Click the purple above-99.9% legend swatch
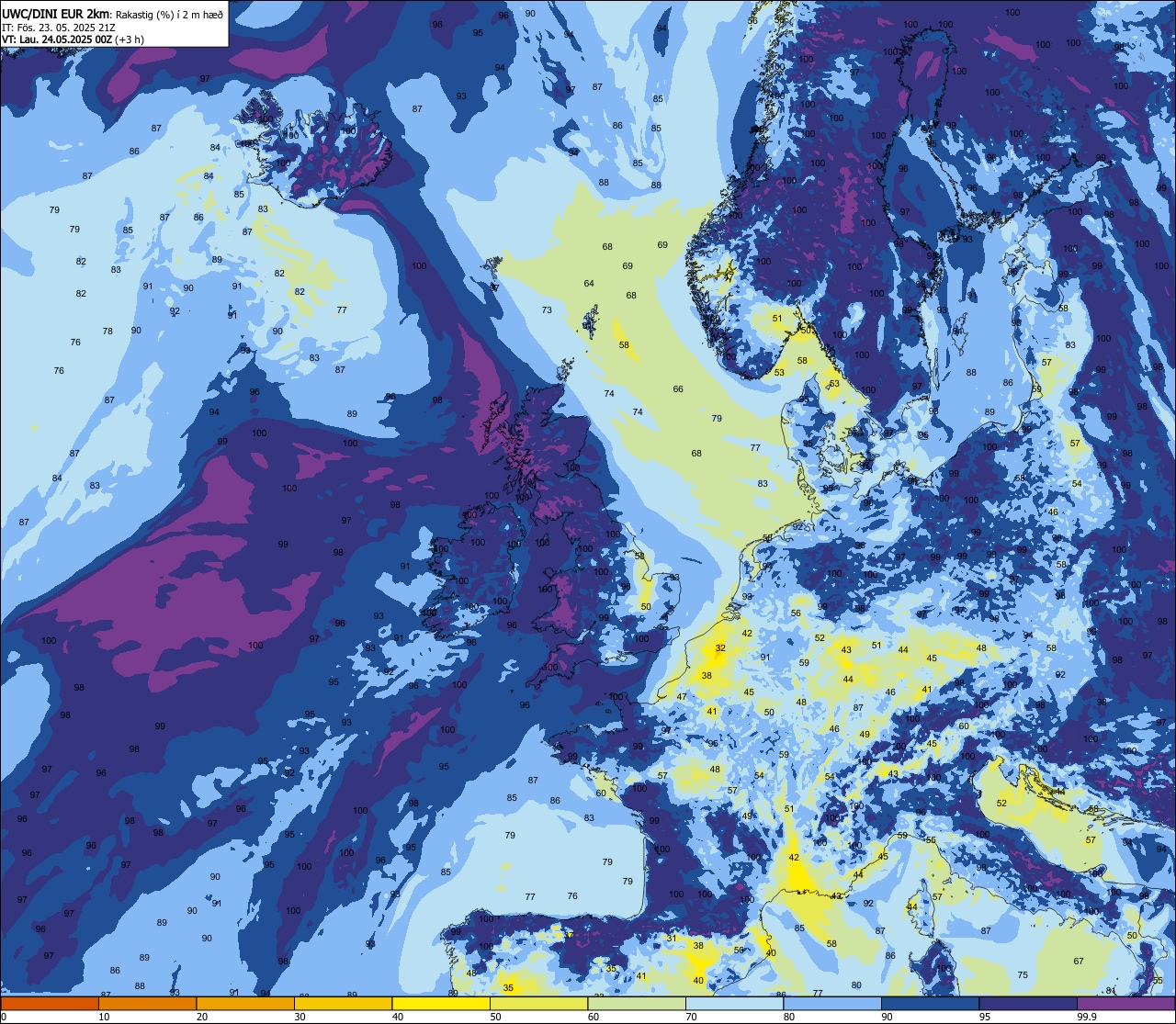The width and height of the screenshot is (1176, 1024). pyautogui.click(x=1125, y=1004)
